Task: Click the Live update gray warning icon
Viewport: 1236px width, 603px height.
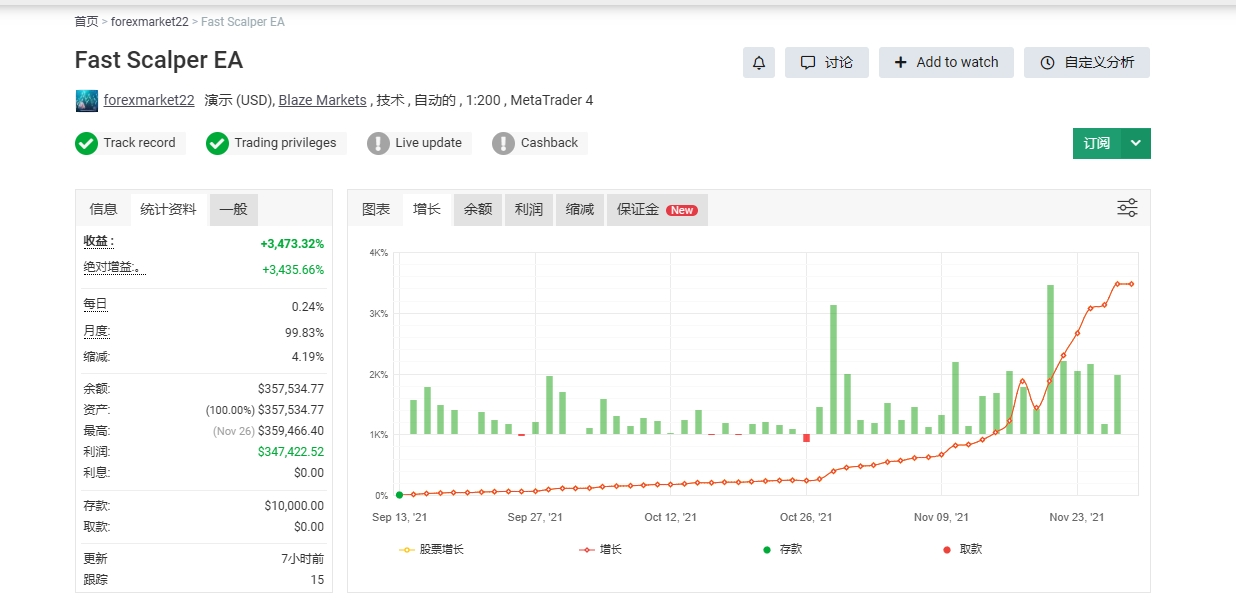Action: click(378, 143)
